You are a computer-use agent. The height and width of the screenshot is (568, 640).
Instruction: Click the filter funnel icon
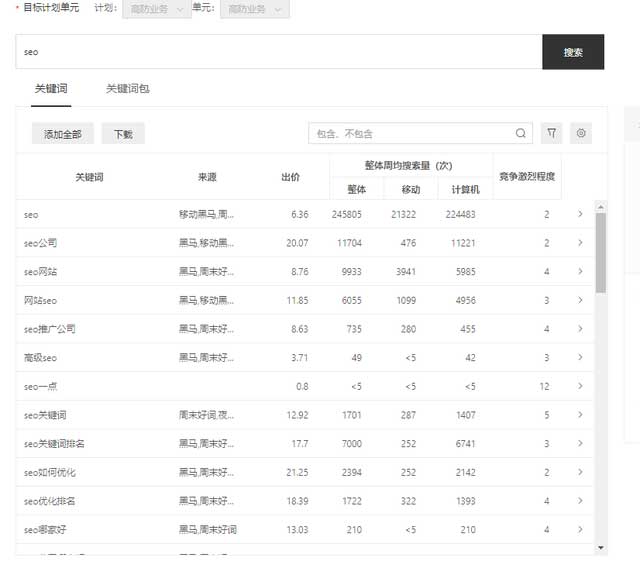point(551,134)
